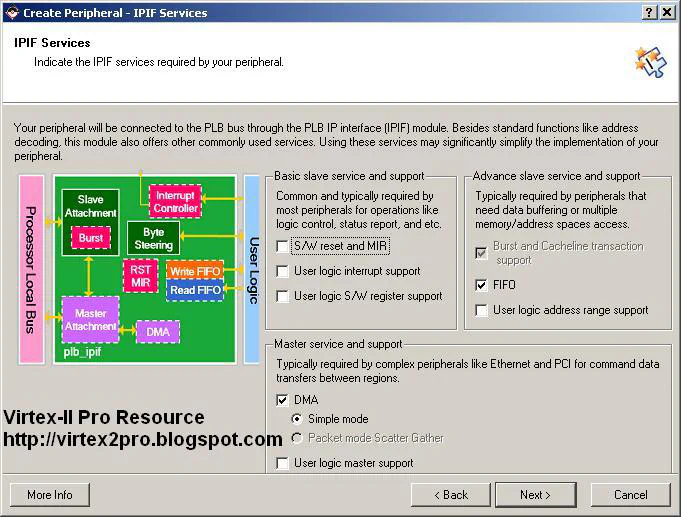Viewport: 681px width, 517px height.
Task: Disable the DMA checkbox
Action: coord(283,399)
